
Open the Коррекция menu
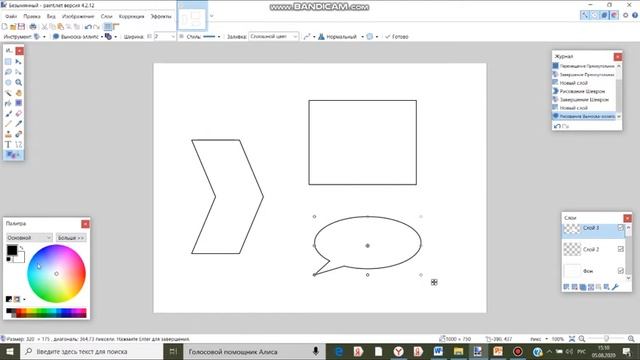131,16
